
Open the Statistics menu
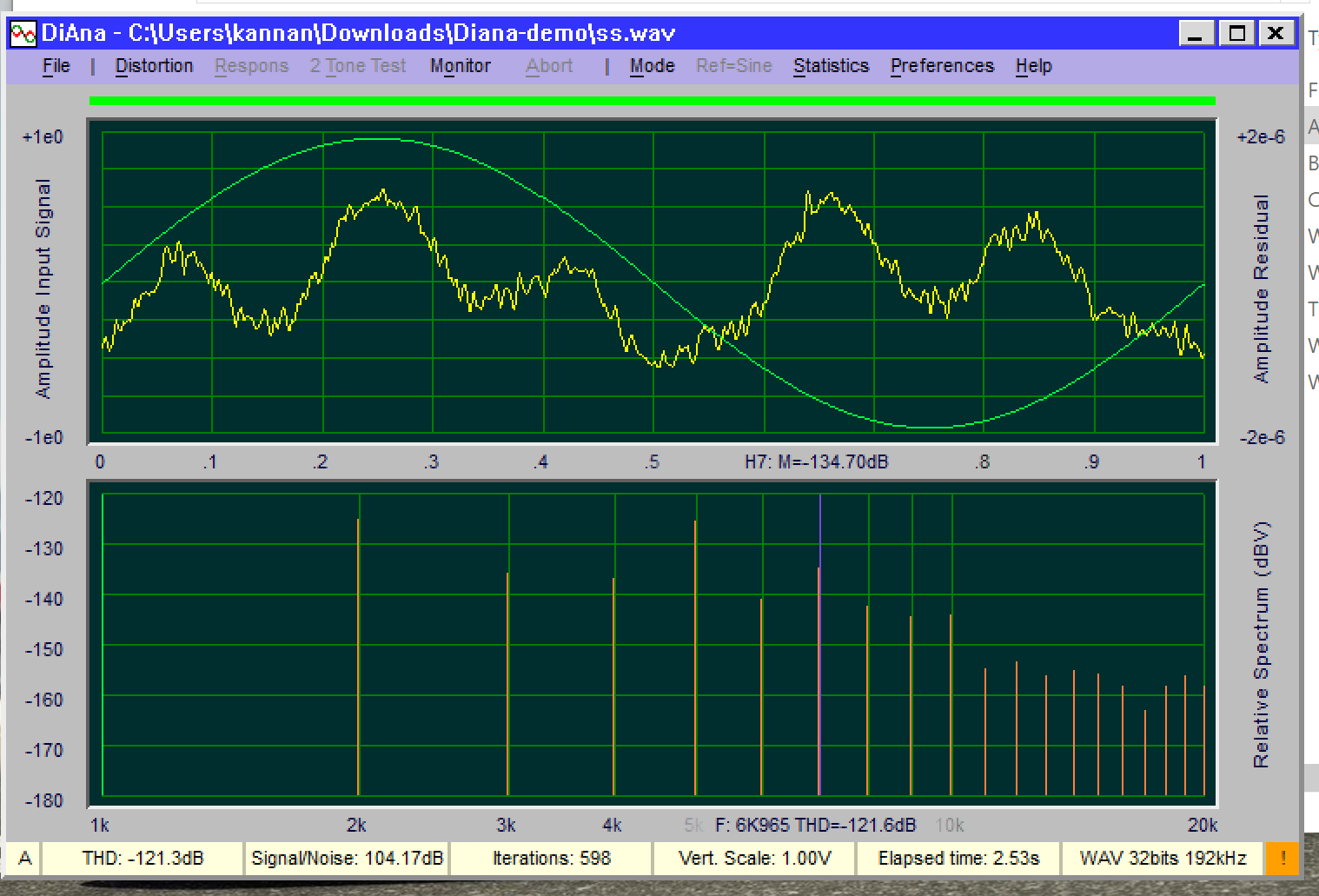(831, 66)
